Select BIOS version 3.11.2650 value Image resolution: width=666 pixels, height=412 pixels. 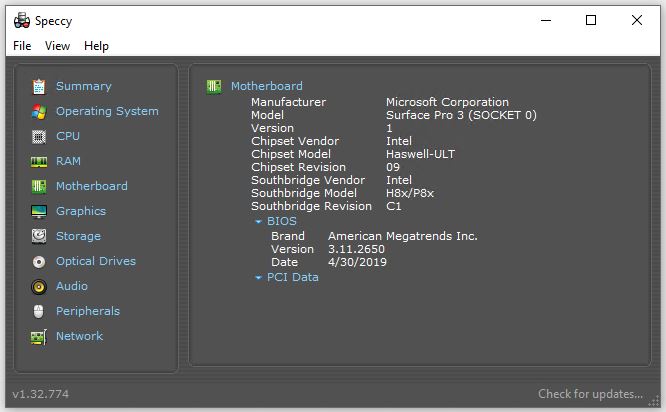(x=356, y=249)
